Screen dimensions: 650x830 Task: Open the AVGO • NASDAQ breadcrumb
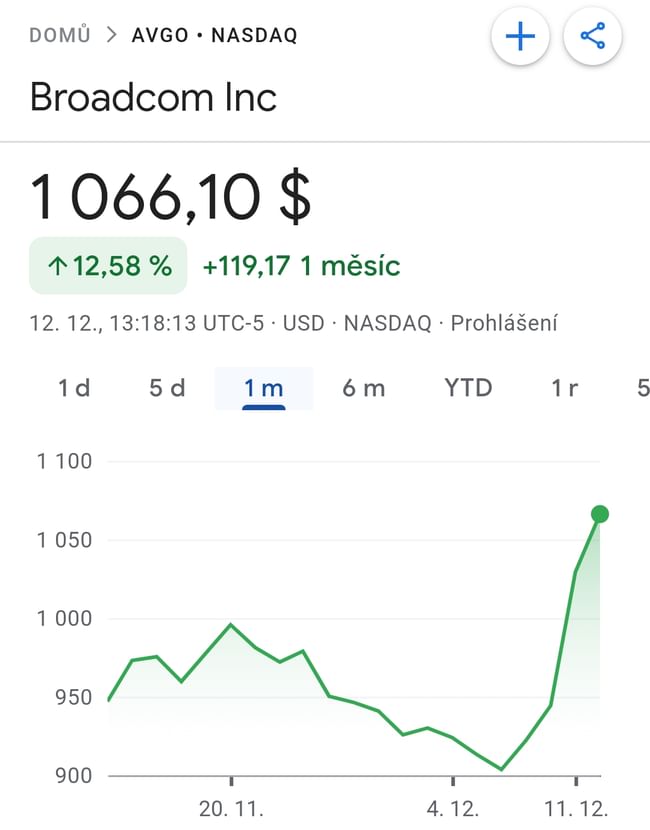pyautogui.click(x=214, y=36)
